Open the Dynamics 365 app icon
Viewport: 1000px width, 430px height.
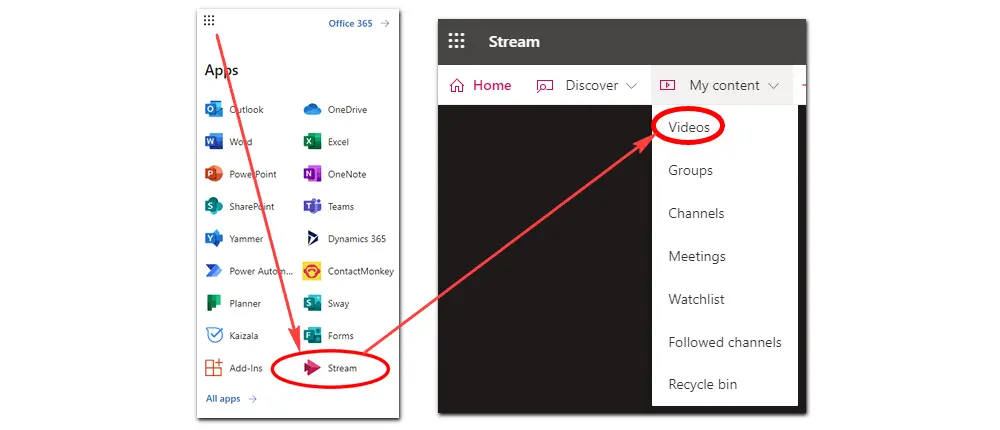[312, 239]
